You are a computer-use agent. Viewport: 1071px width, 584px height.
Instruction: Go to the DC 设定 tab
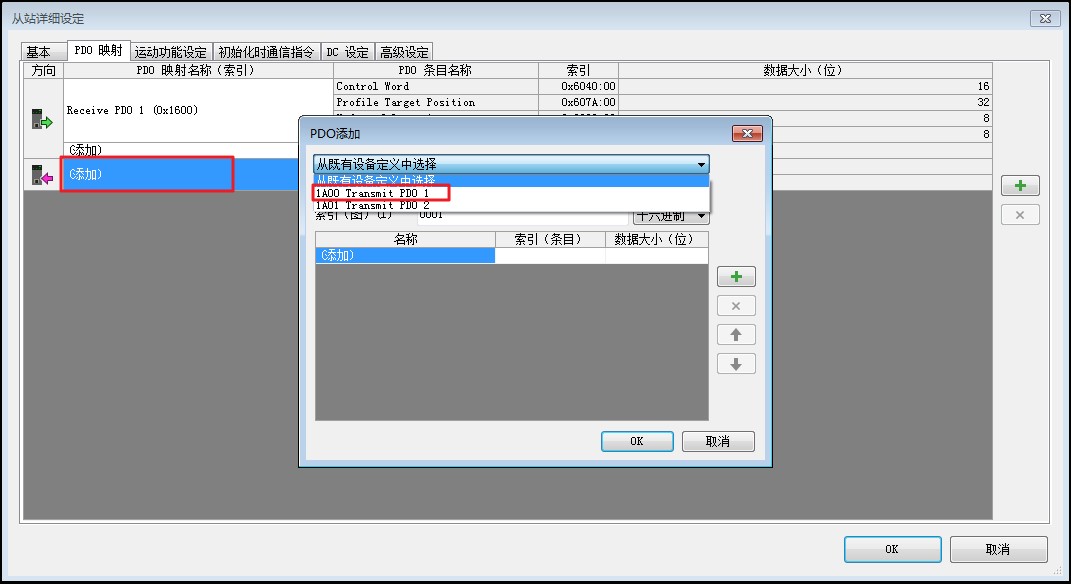tap(347, 52)
